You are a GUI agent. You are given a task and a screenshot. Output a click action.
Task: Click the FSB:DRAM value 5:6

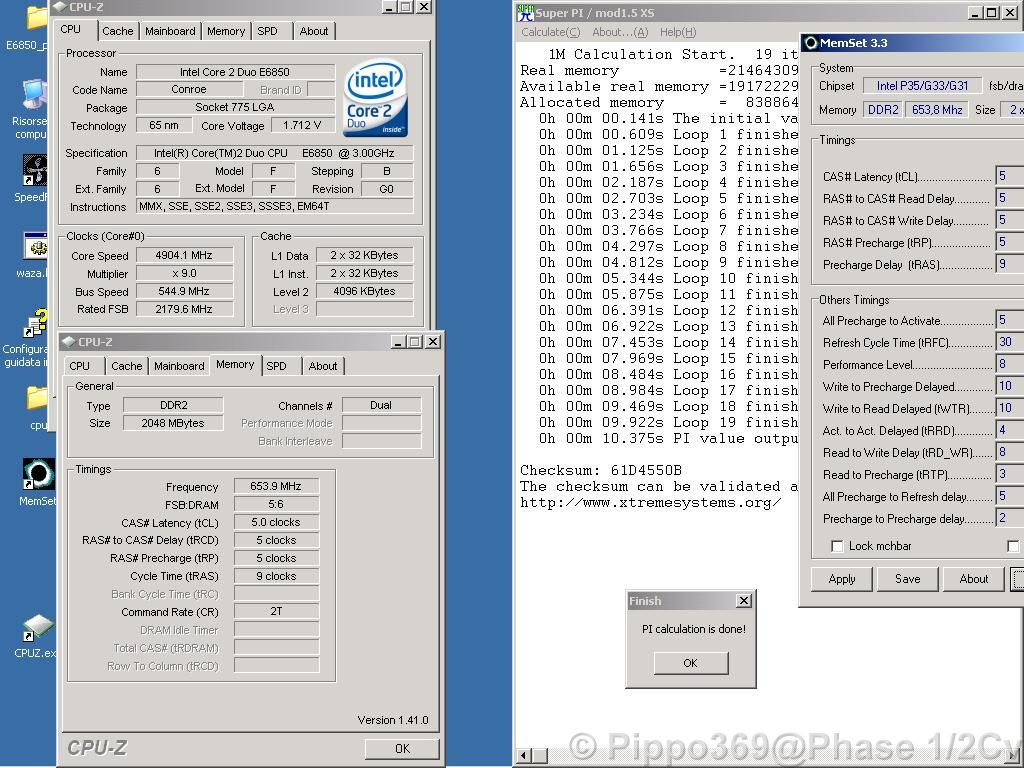pyautogui.click(x=276, y=504)
